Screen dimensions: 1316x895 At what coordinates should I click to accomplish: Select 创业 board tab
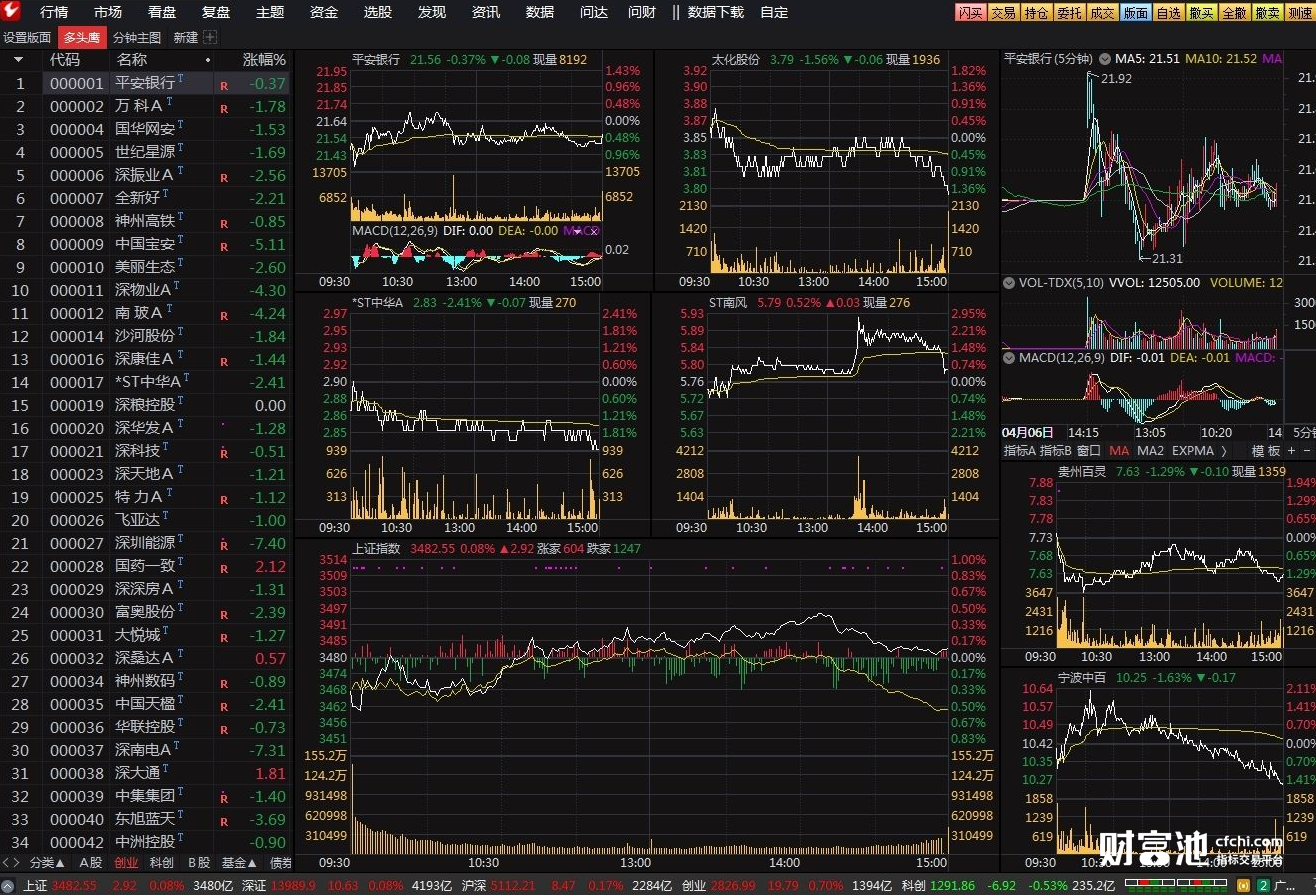point(127,862)
